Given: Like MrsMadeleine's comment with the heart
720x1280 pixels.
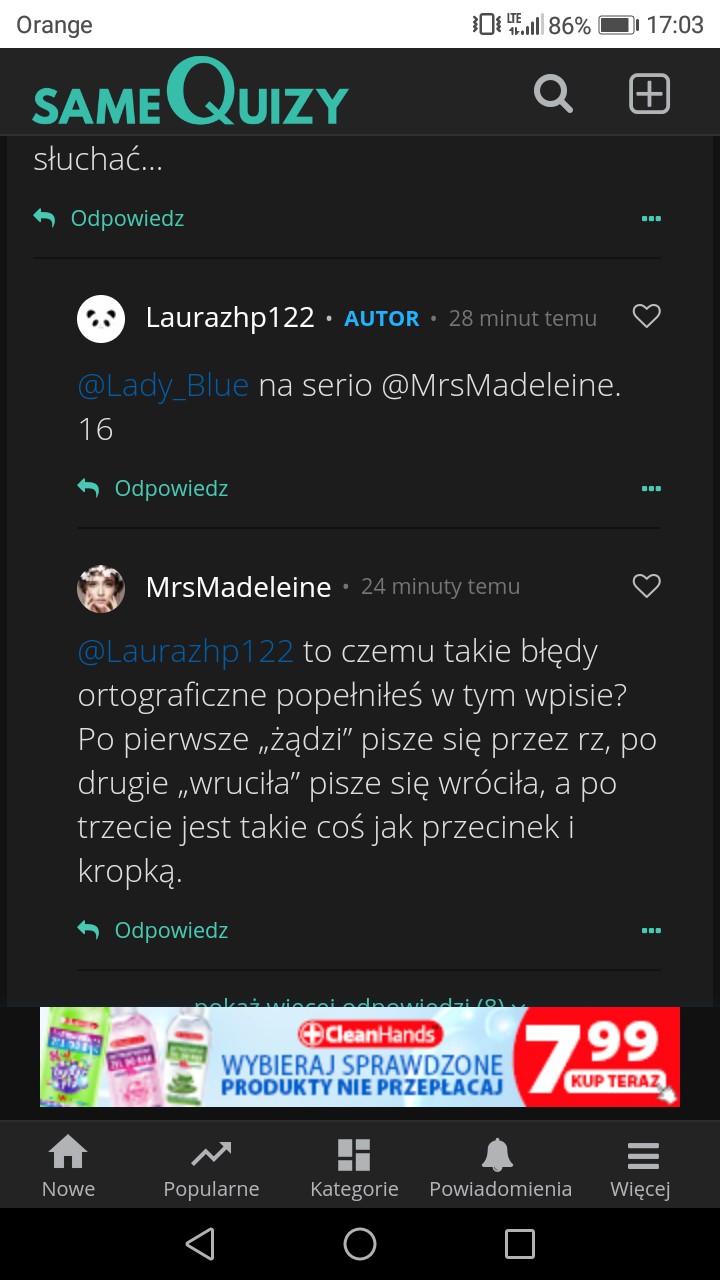Looking at the screenshot, I should tap(647, 586).
